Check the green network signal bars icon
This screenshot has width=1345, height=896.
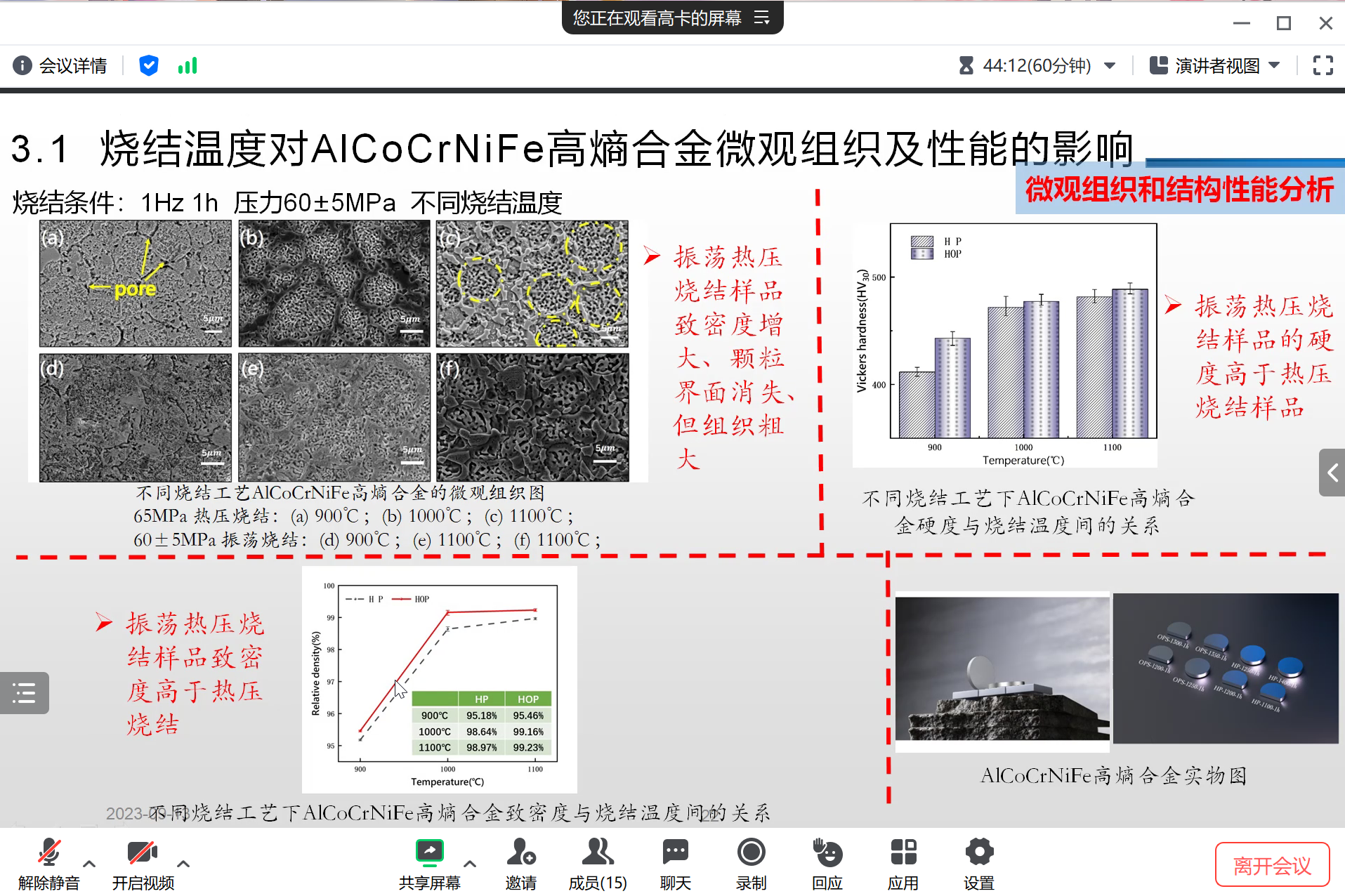point(188,65)
